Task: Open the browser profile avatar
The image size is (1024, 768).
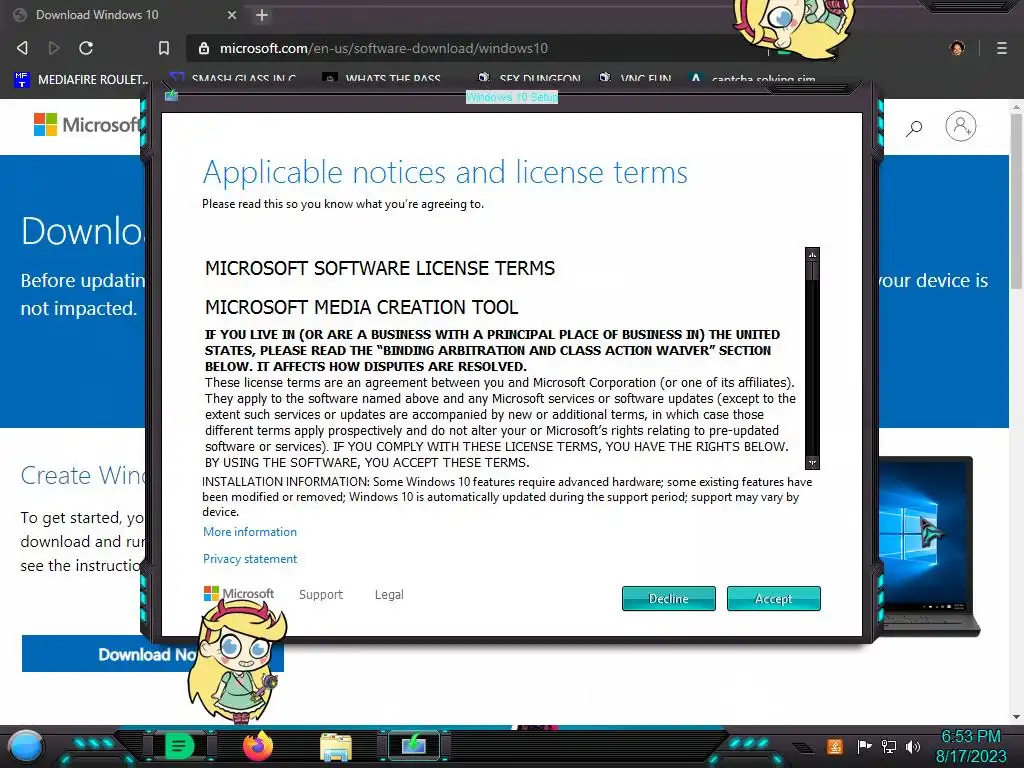Action: tap(957, 48)
